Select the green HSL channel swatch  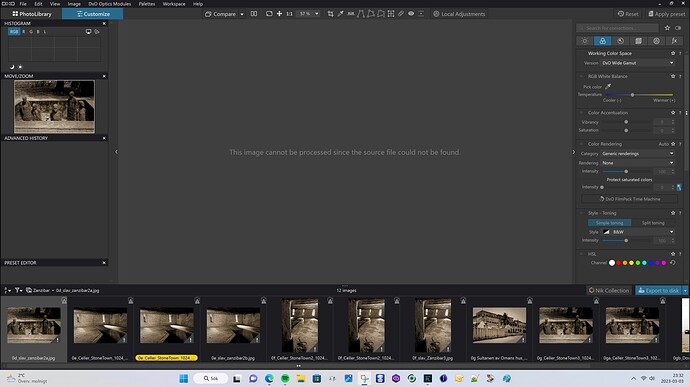pyautogui.click(x=638, y=263)
